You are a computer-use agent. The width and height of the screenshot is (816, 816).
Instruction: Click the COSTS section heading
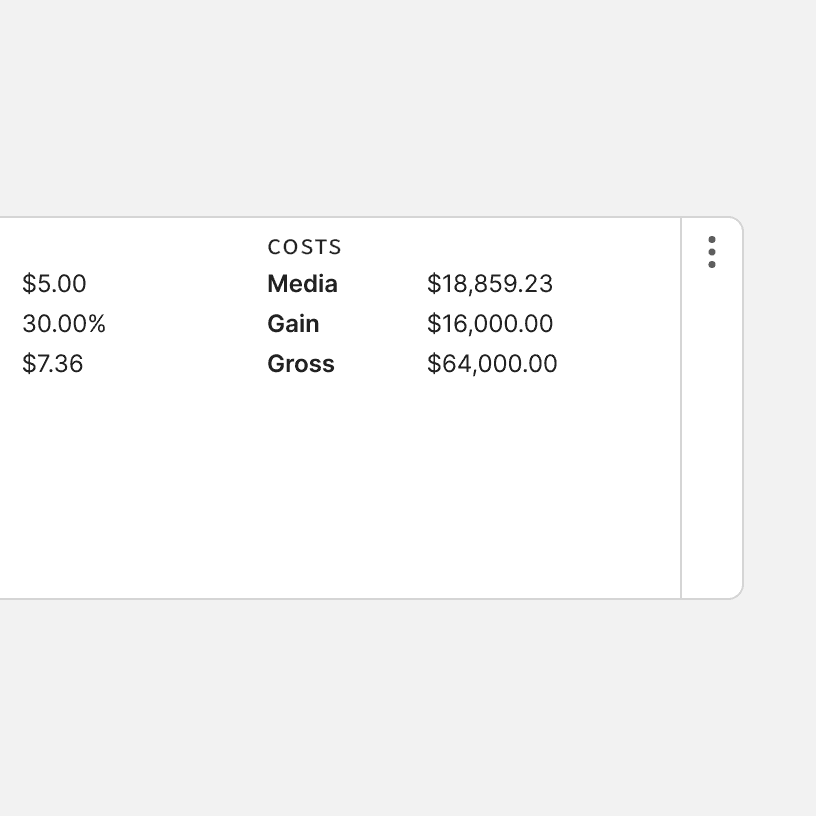[x=305, y=247]
